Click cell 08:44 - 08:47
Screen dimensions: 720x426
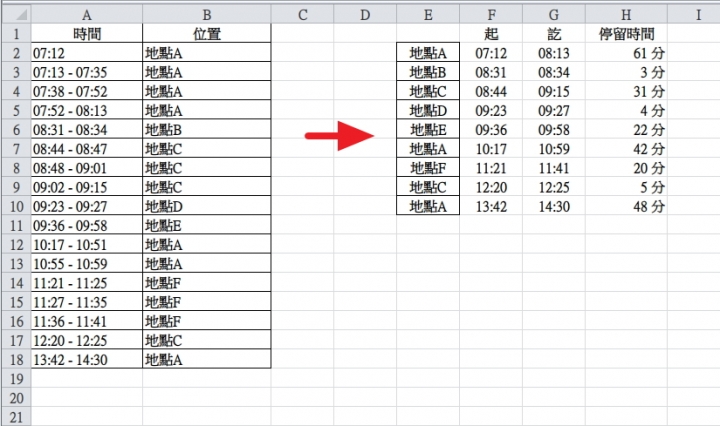pos(87,149)
